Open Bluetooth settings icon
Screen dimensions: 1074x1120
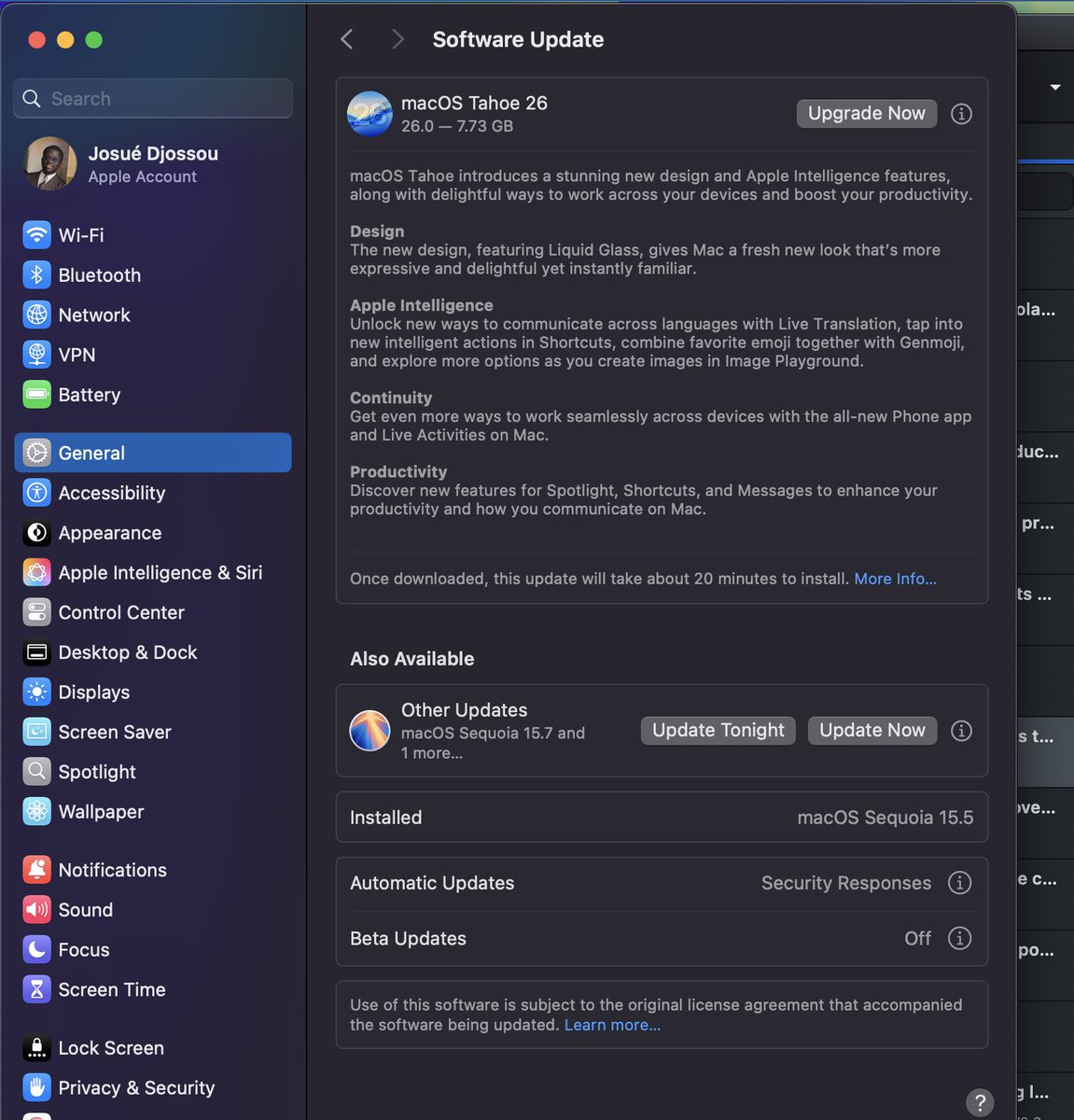point(36,274)
